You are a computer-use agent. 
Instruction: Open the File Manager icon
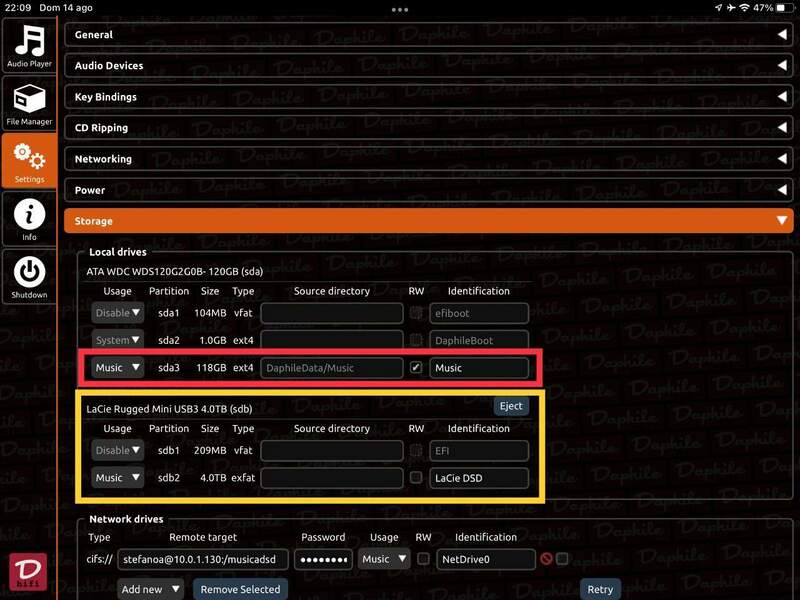(x=29, y=102)
